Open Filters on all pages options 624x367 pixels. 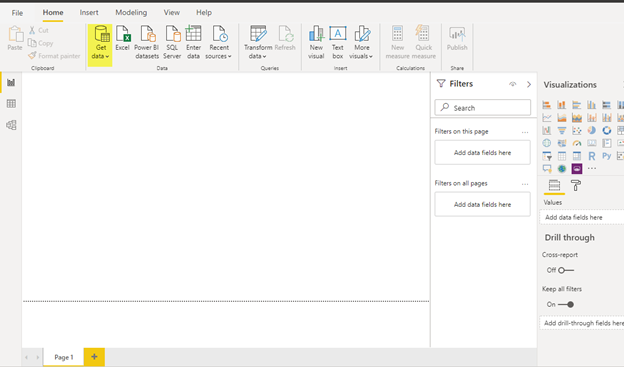click(x=525, y=184)
